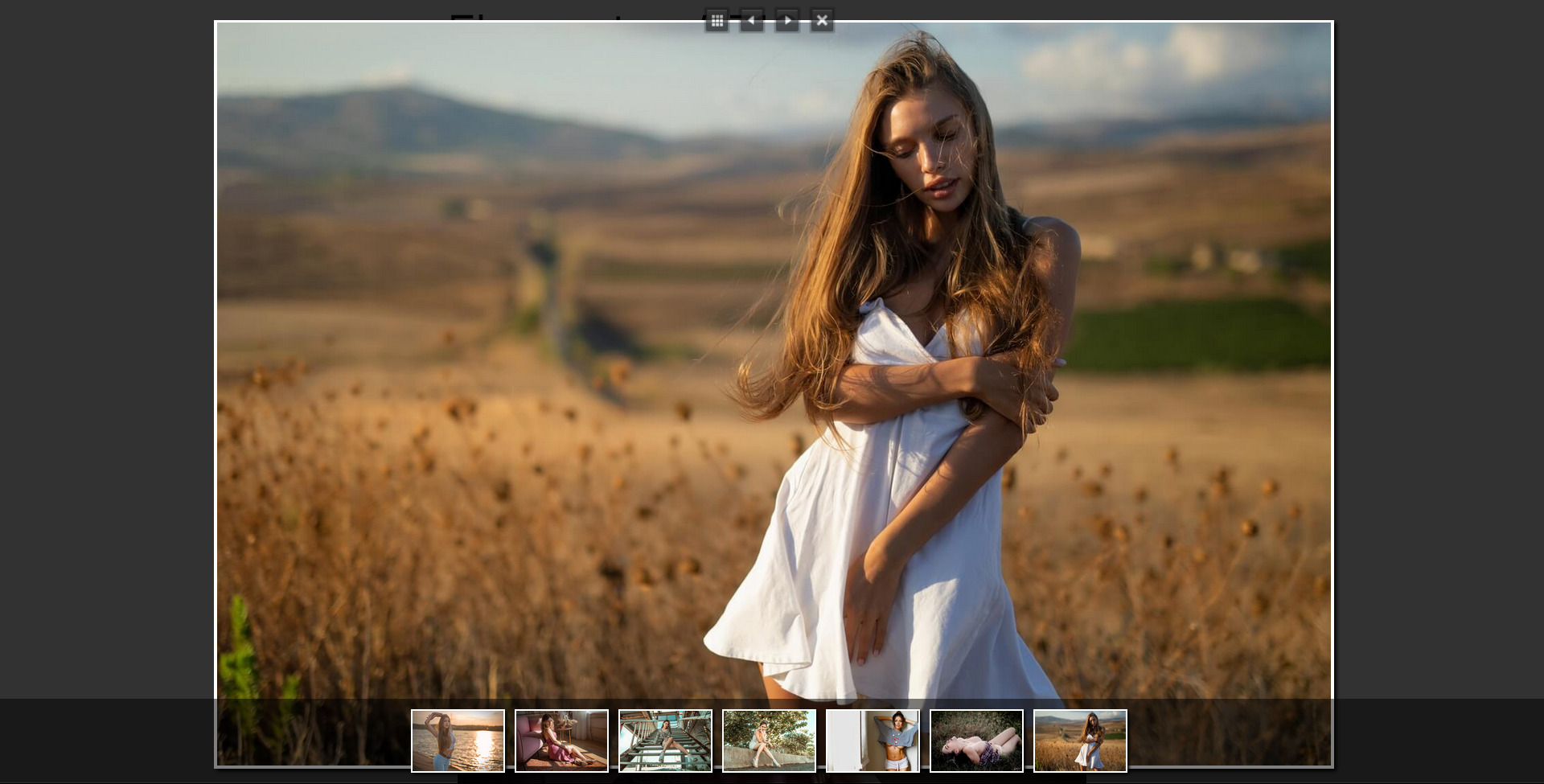Select the white dress field thumbnail
This screenshot has width=1544, height=784.
click(1081, 741)
